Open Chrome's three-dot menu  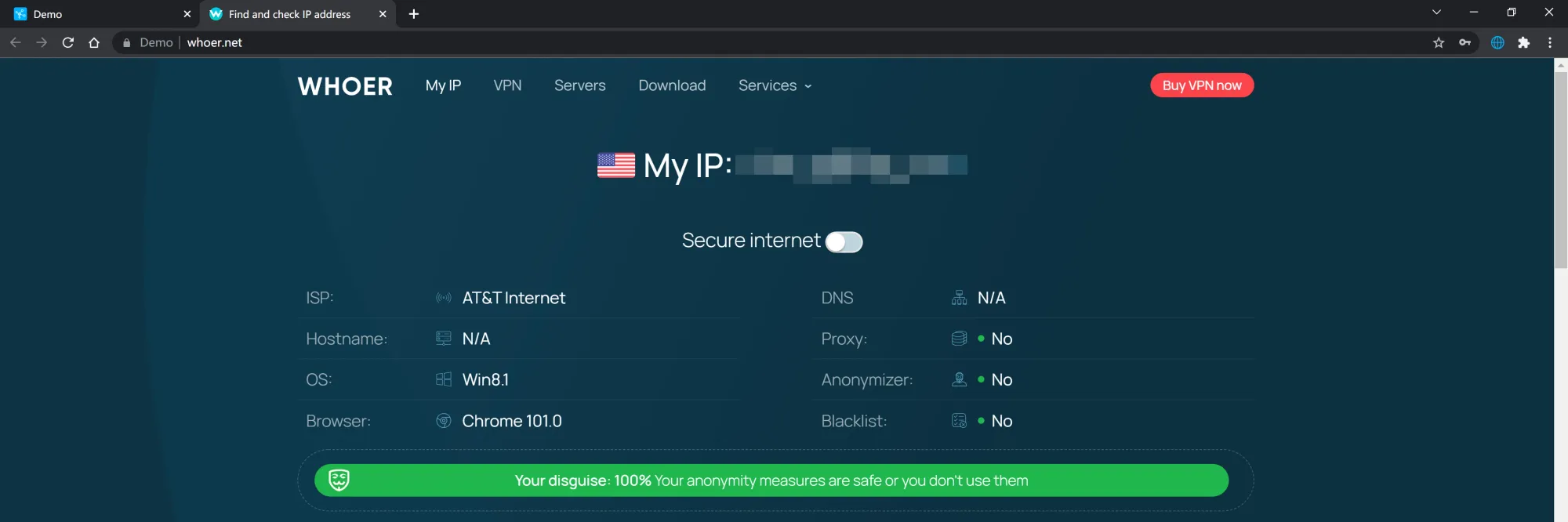pos(1549,42)
